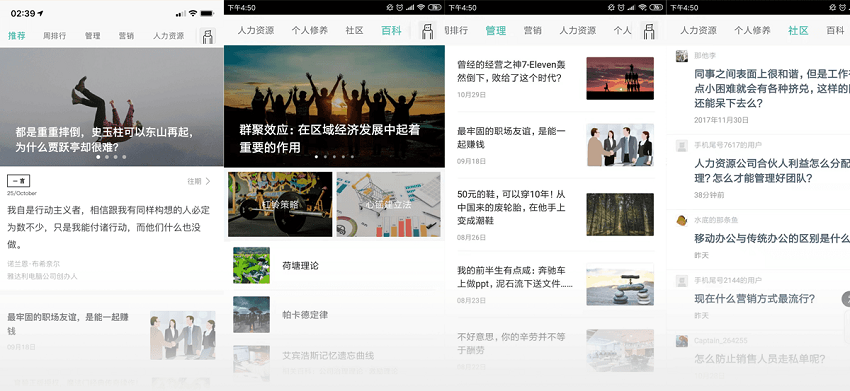The height and width of the screenshot is (391, 850).
Task: Open 个人修养 tab on the 百科 screen
Action: pos(310,30)
